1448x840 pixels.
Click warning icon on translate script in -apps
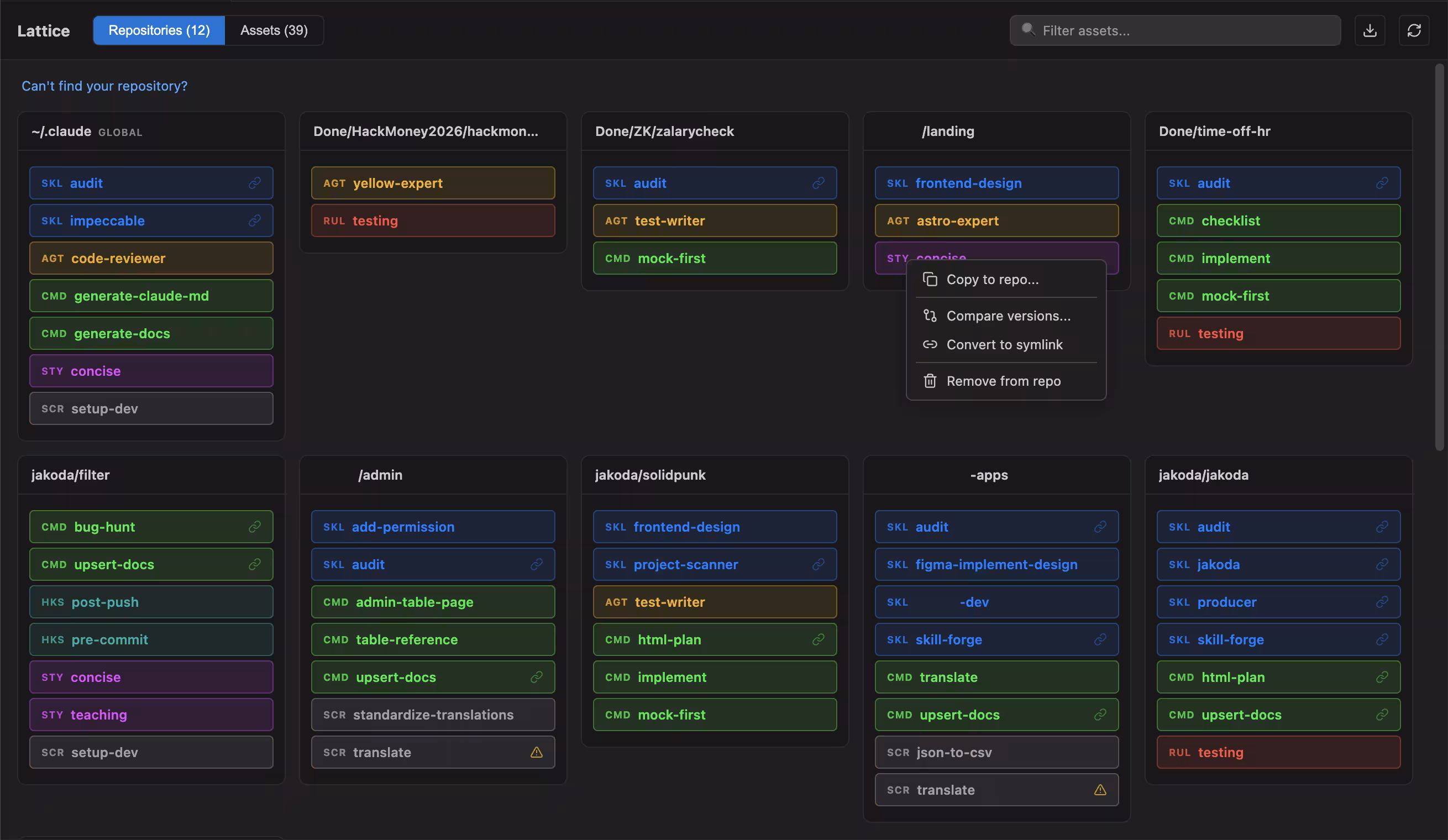1100,790
